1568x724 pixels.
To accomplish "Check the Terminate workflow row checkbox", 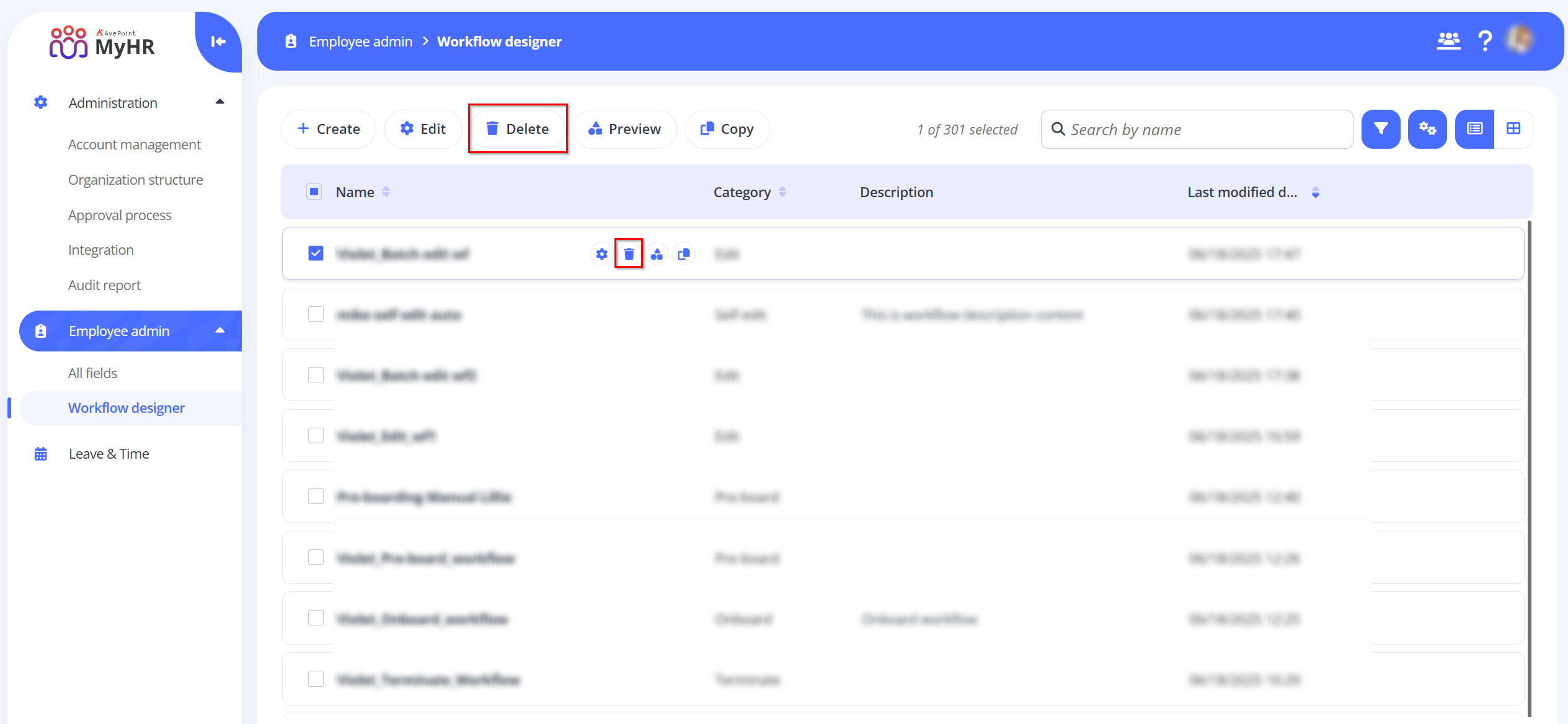I will pyautogui.click(x=316, y=678).
